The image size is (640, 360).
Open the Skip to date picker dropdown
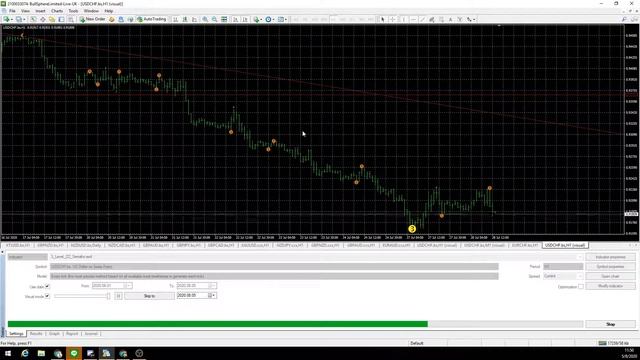point(214,296)
